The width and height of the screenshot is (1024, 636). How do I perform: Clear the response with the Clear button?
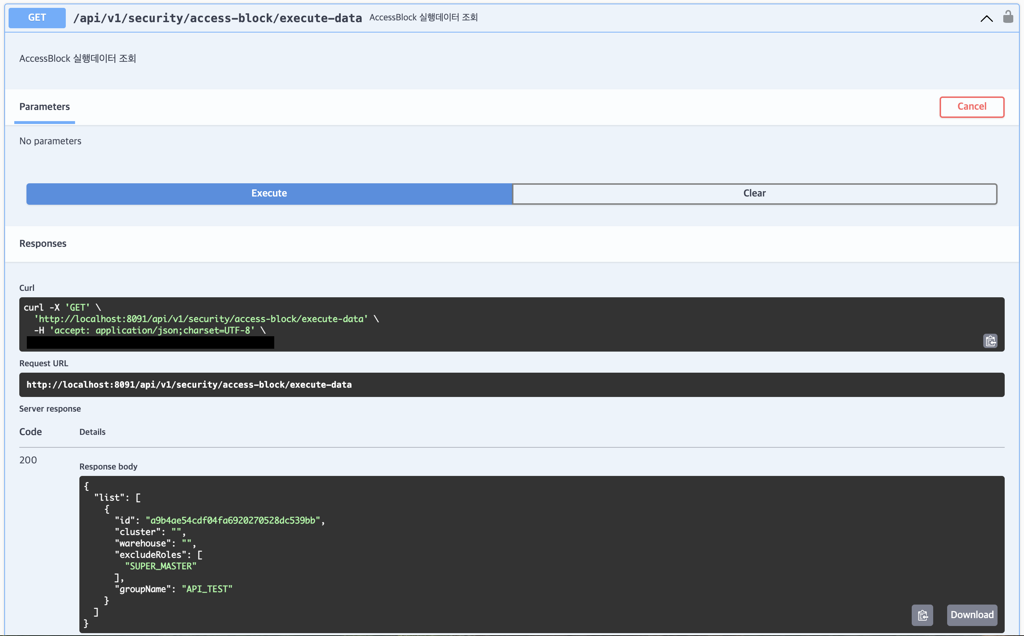[754, 193]
